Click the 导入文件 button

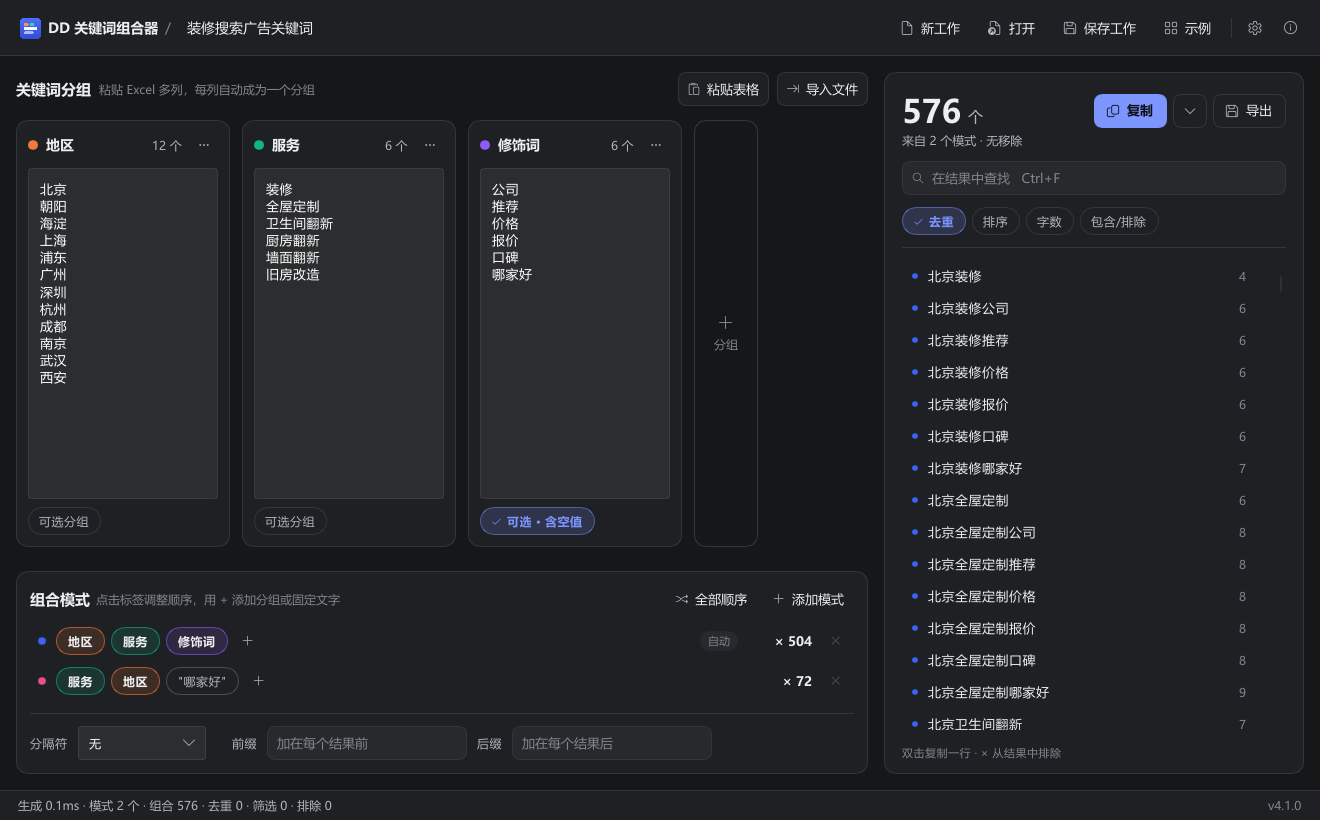pyautogui.click(x=822, y=89)
